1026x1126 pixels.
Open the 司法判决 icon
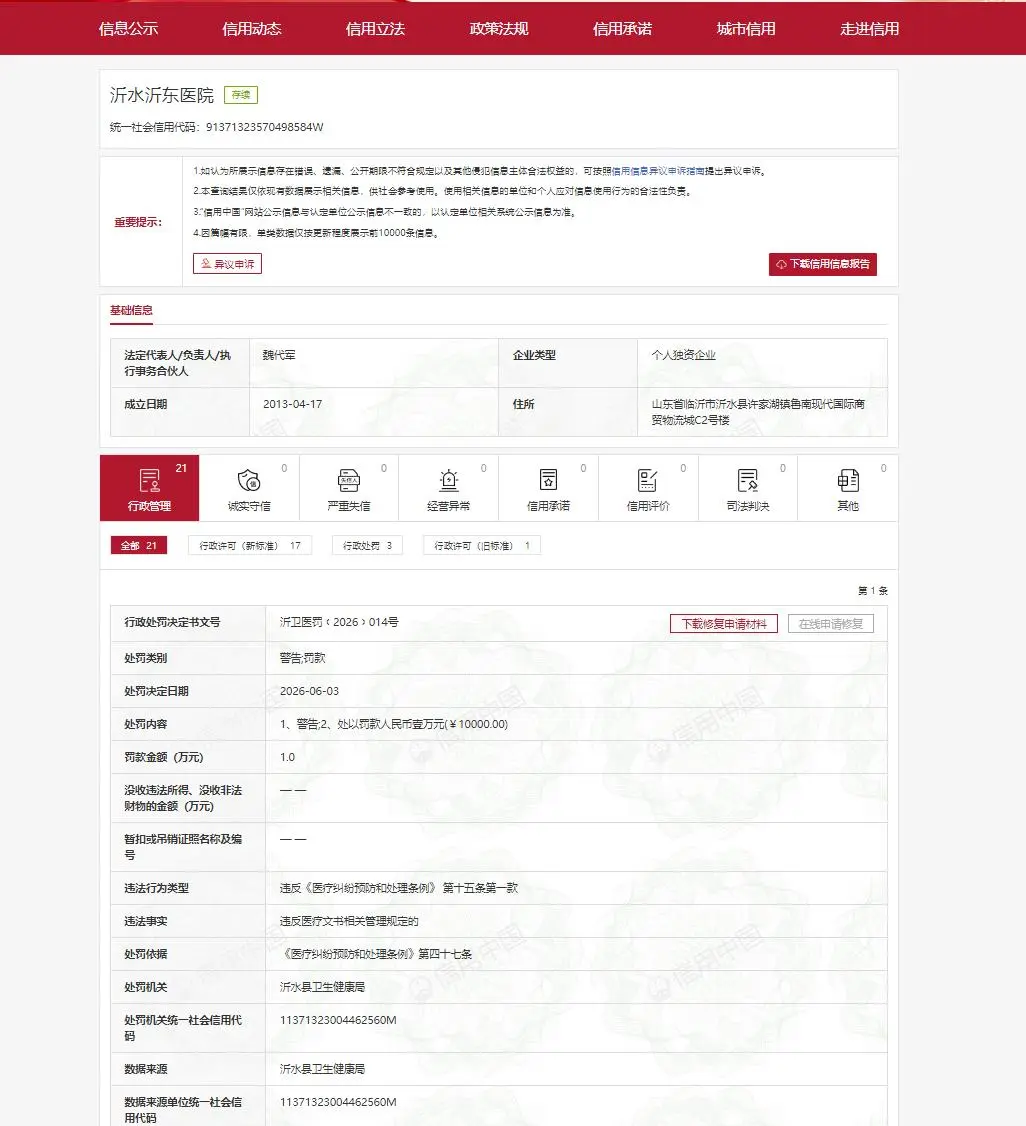click(x=747, y=480)
